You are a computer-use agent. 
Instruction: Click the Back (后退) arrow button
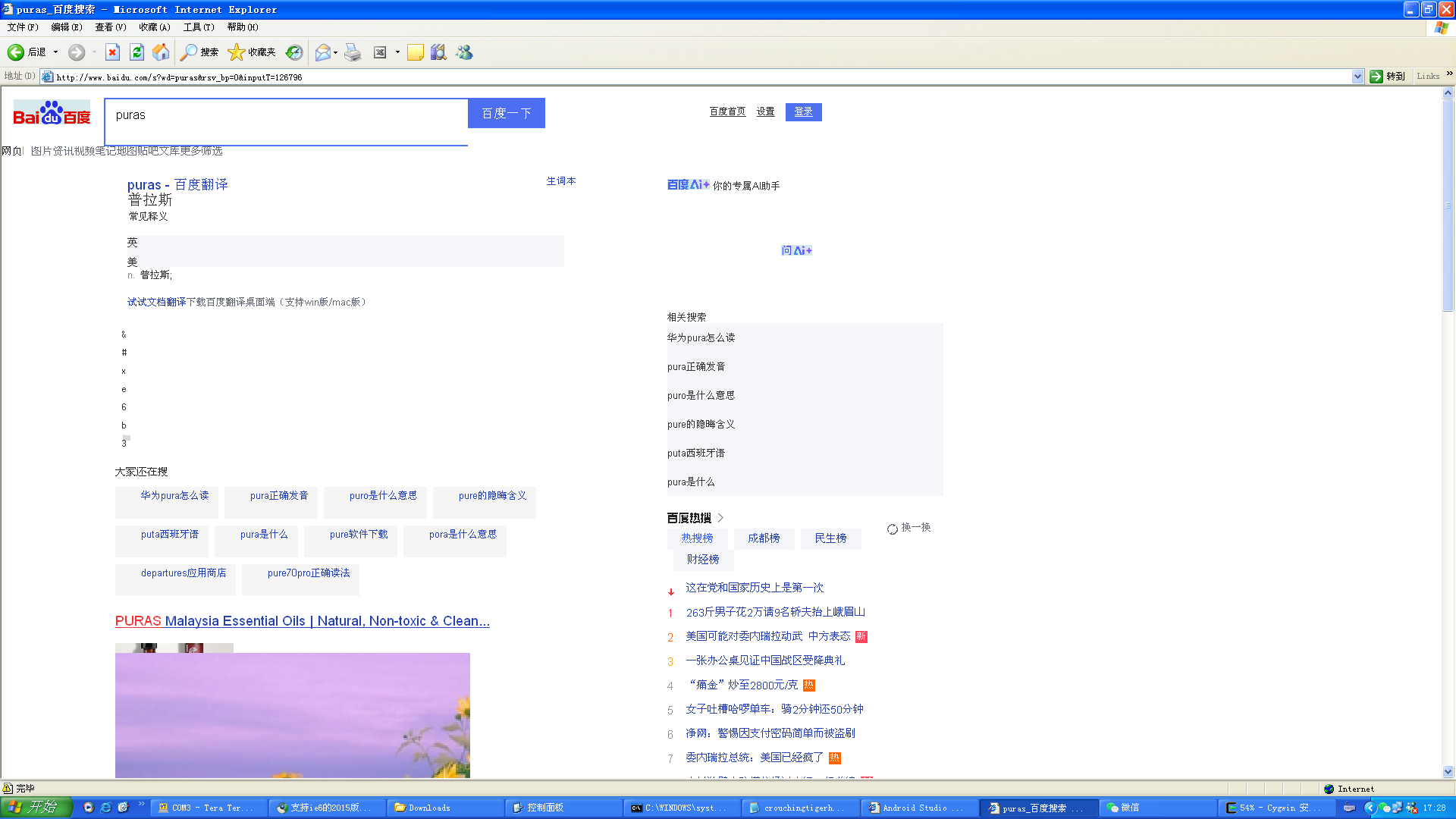click(x=27, y=52)
